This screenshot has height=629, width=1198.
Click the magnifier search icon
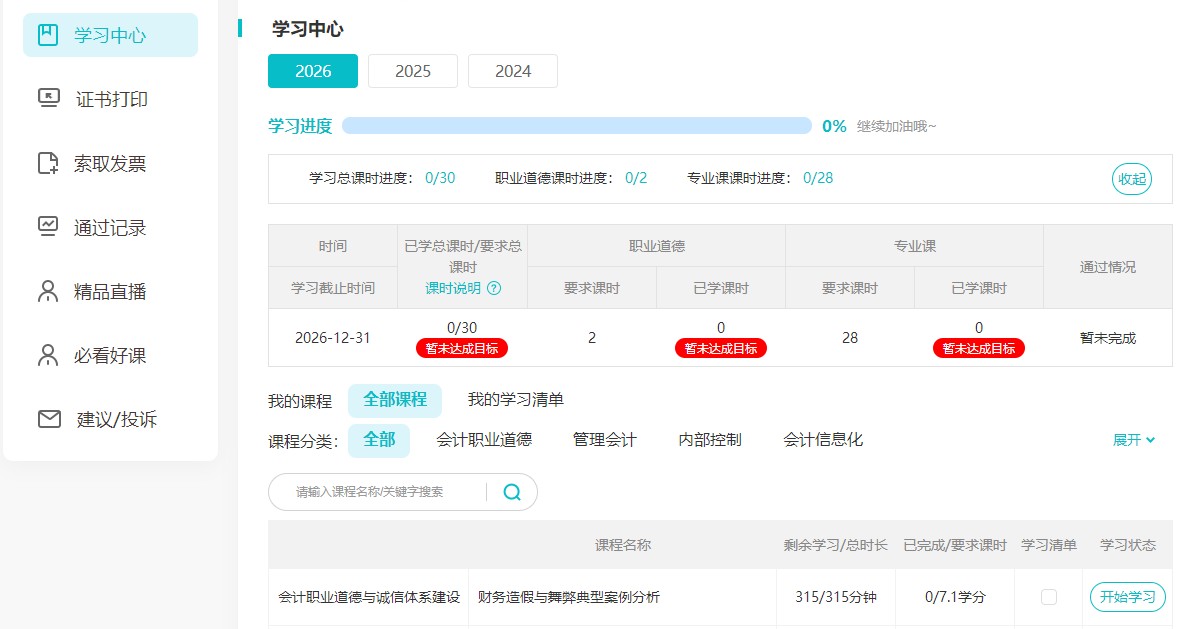[512, 492]
